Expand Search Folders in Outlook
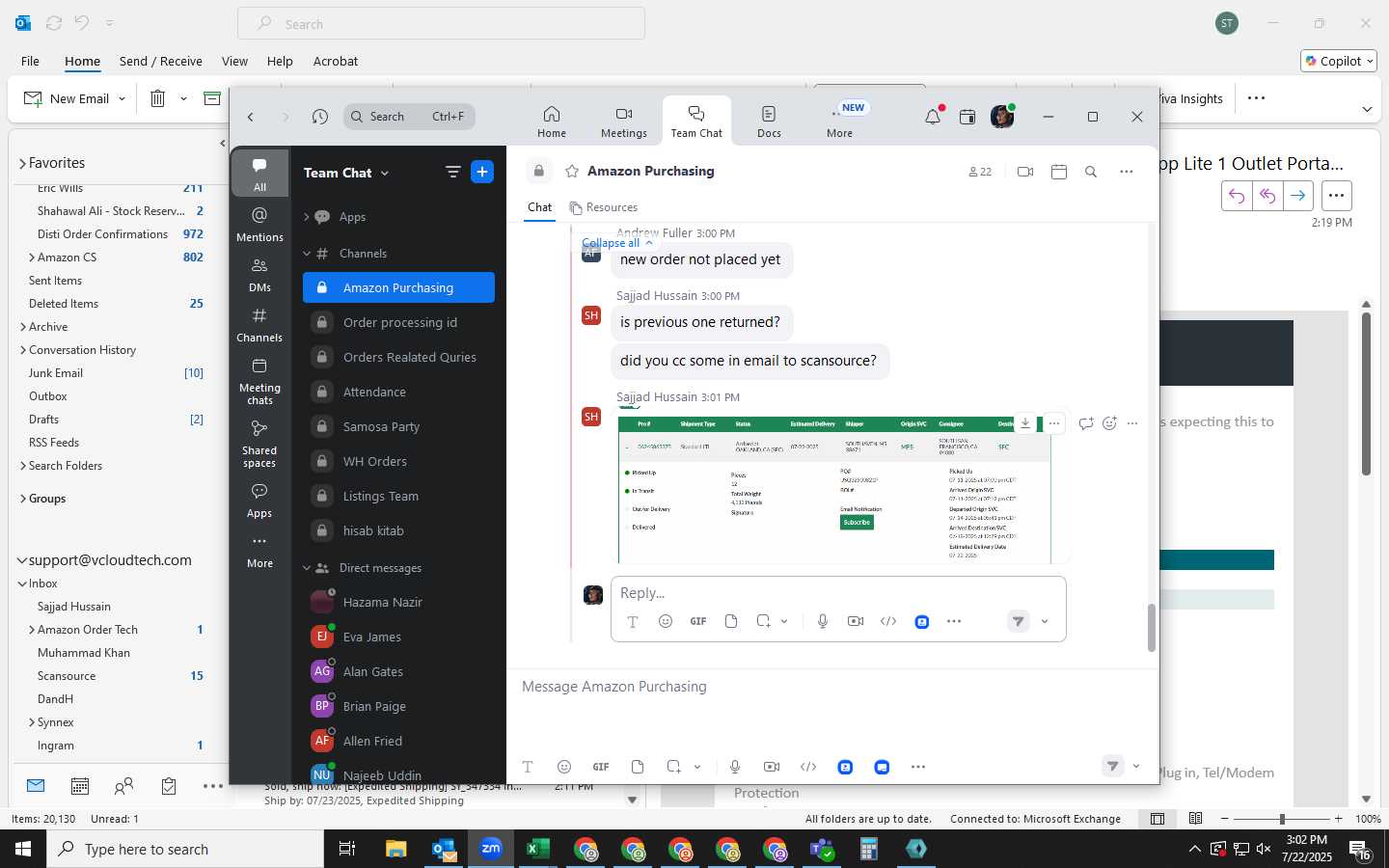 coord(23,466)
